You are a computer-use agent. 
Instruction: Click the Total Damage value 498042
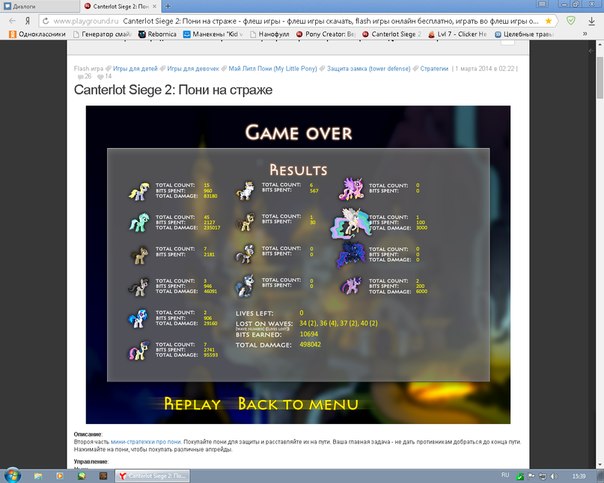(x=310, y=344)
